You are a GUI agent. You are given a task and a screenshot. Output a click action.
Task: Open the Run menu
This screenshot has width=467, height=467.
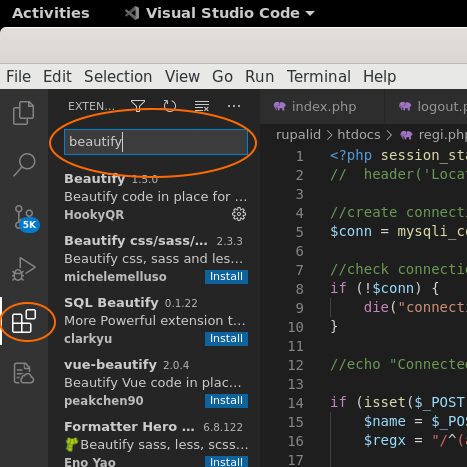[x=260, y=76]
